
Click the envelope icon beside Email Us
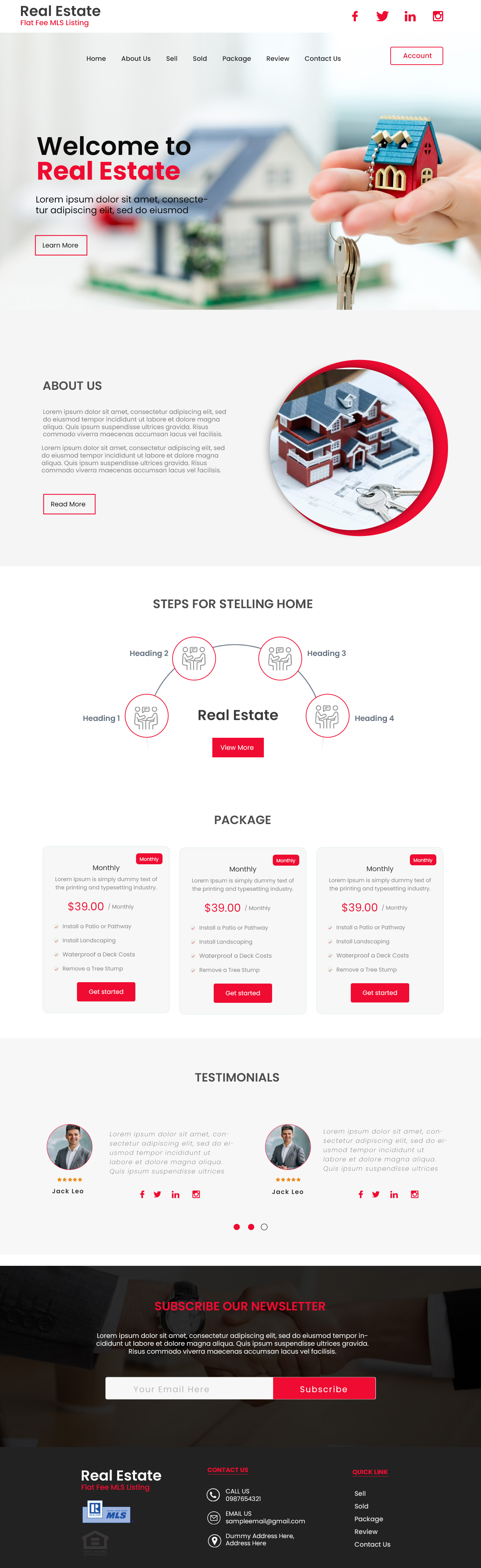point(213,1517)
